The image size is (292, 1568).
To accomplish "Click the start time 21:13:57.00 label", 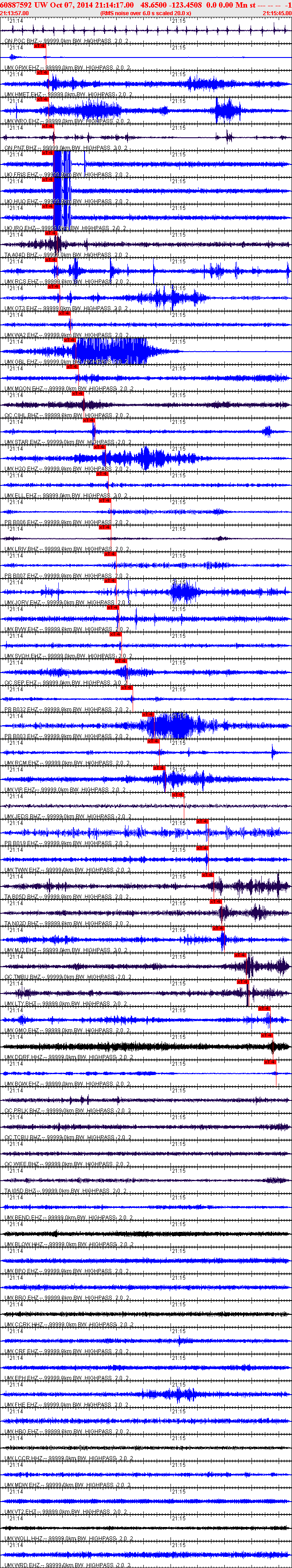I will [14, 13].
